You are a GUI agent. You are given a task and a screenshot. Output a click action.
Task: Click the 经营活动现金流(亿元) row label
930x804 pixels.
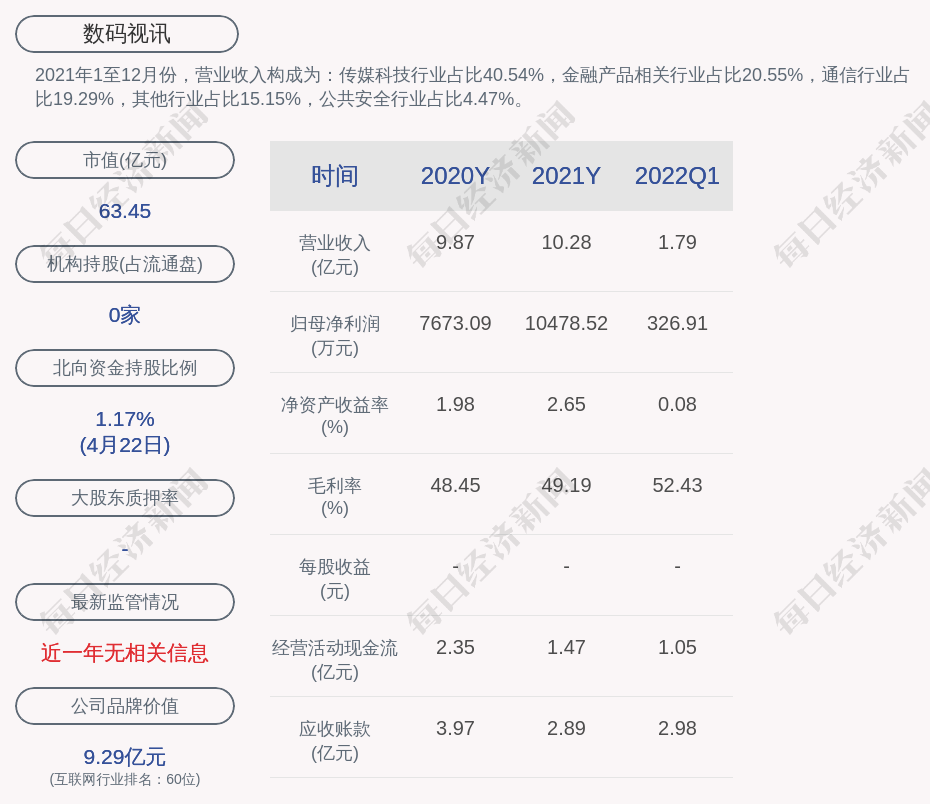click(335, 659)
